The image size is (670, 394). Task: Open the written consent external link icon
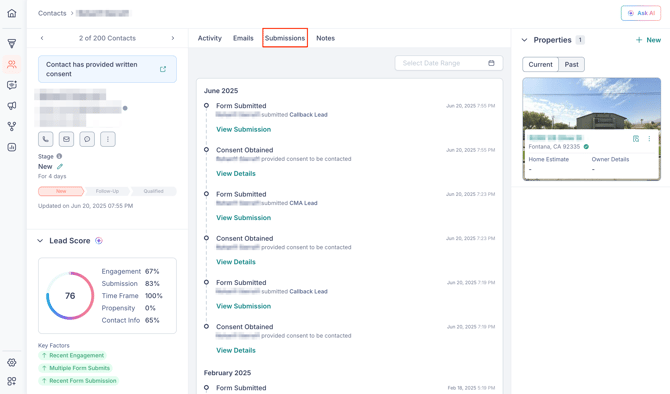tap(163, 69)
